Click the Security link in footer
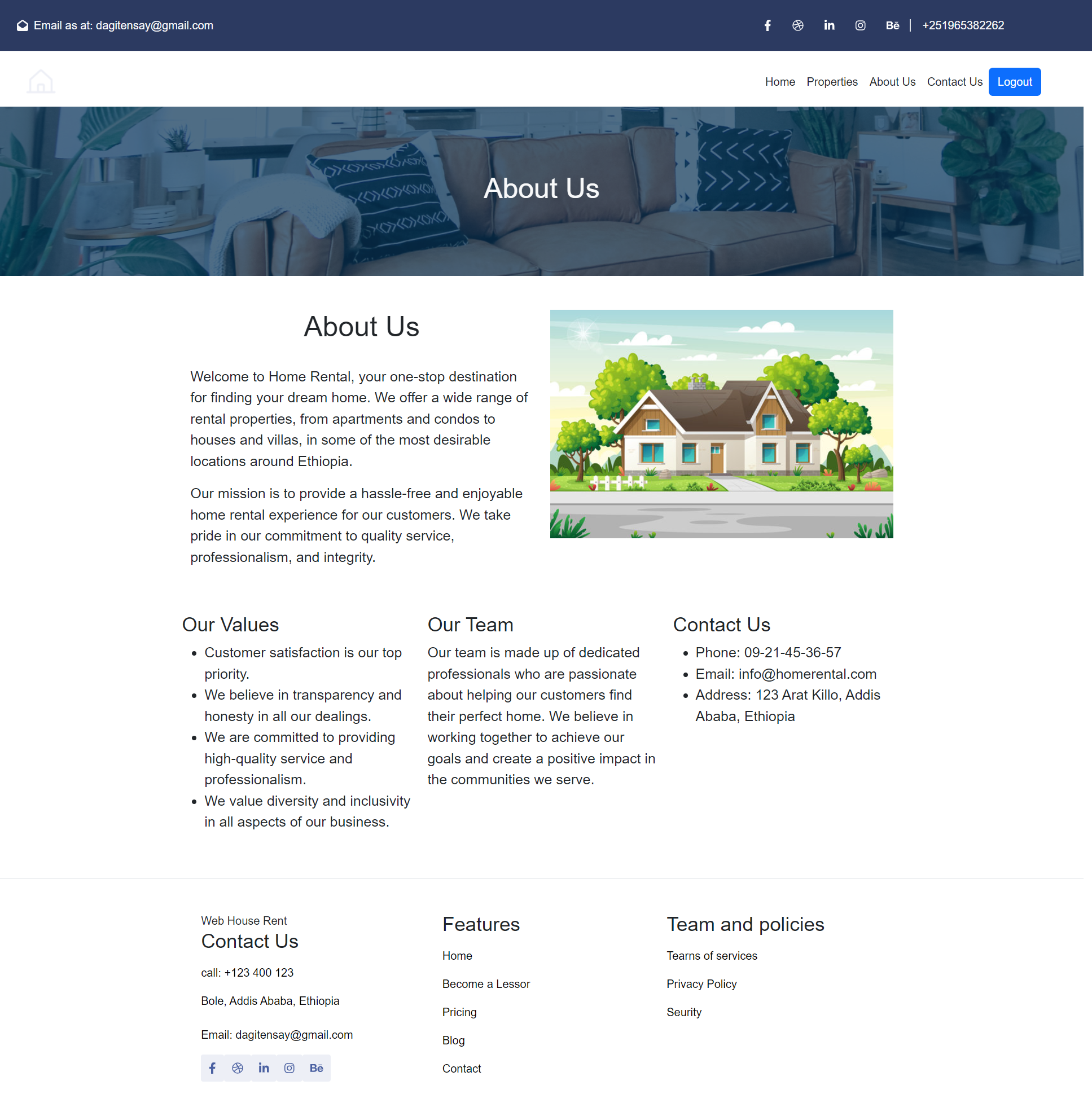Image resolution: width=1092 pixels, height=1107 pixels. [x=684, y=1011]
